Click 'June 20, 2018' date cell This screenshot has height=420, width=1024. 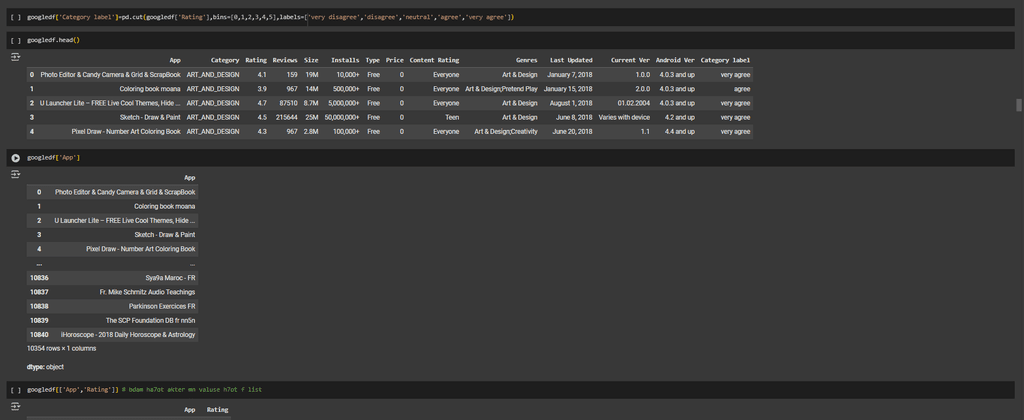coord(573,132)
